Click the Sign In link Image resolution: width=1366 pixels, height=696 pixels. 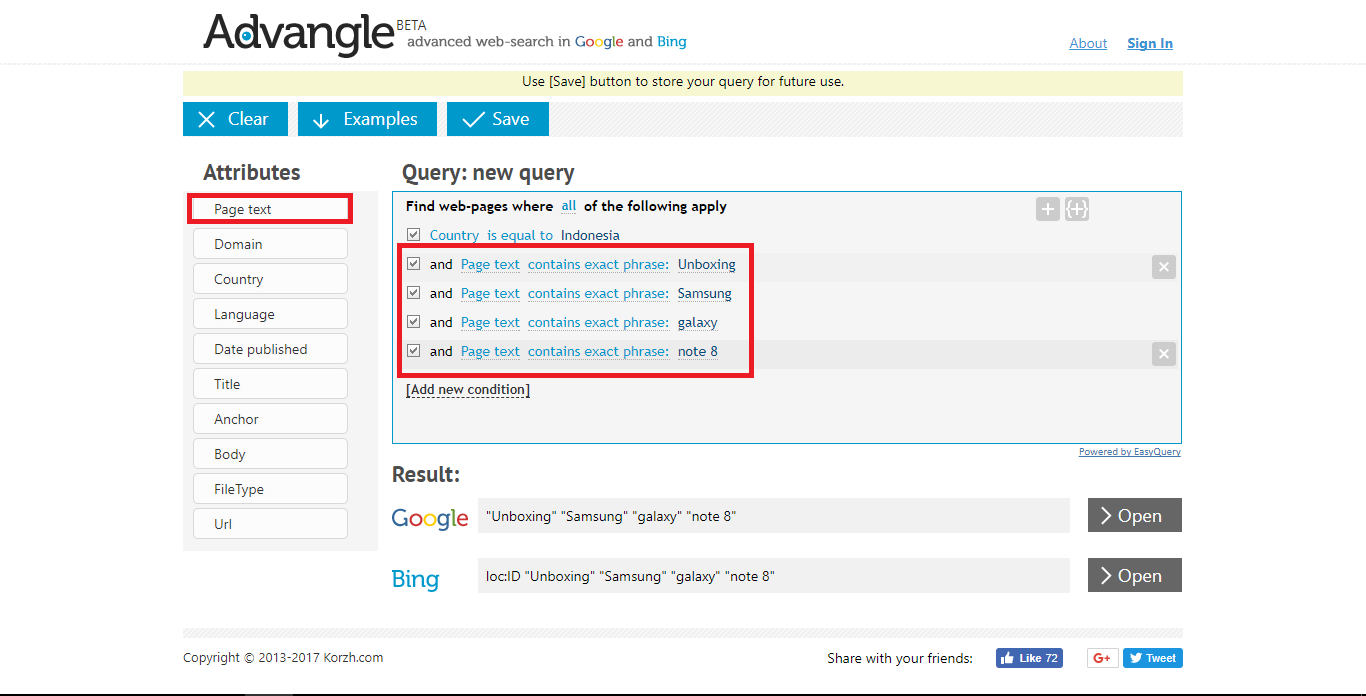click(x=1149, y=43)
